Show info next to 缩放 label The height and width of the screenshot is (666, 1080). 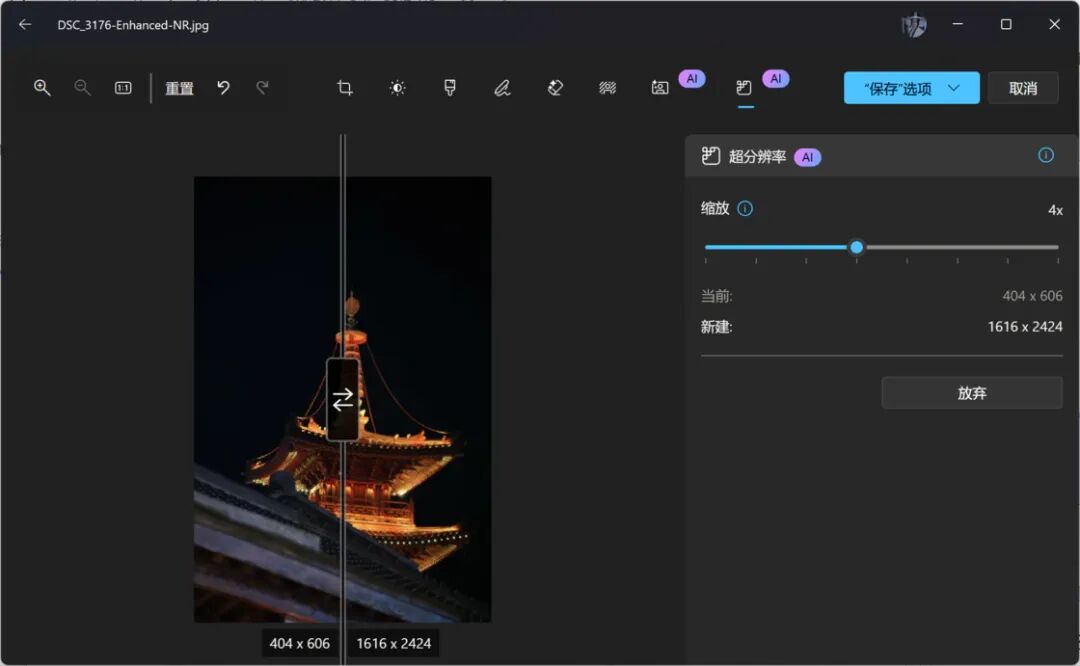tap(745, 209)
